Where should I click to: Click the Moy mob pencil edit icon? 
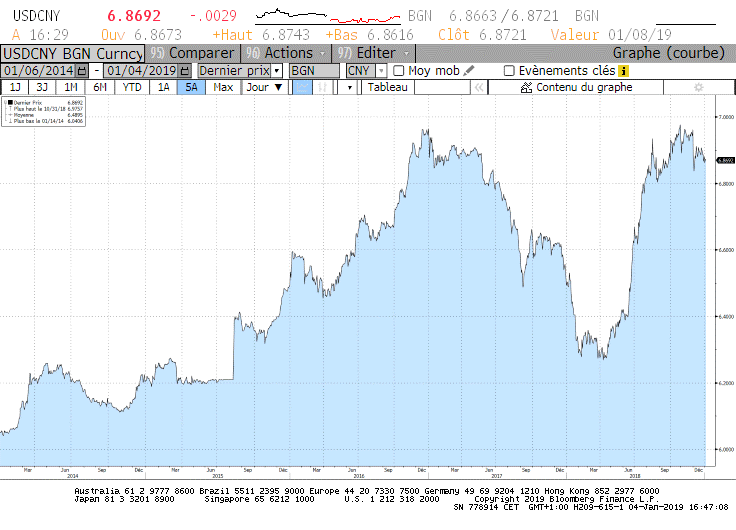tap(468, 71)
